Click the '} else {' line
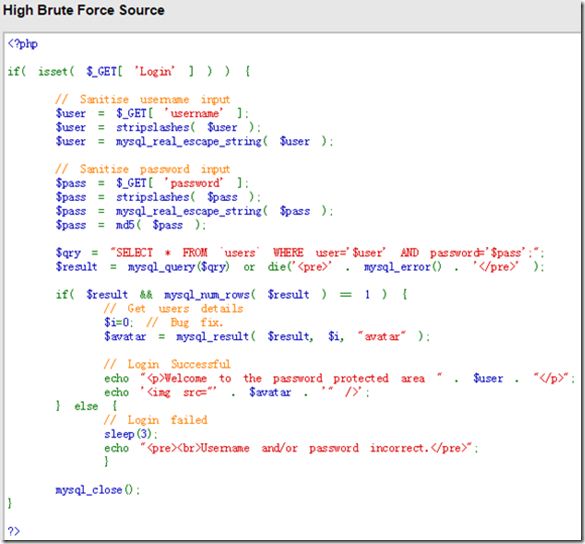This screenshot has height=544, width=585. (x=87, y=406)
